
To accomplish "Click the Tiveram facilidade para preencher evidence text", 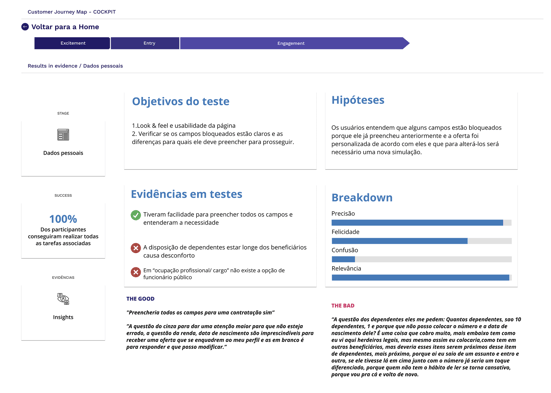I will 218,219.
